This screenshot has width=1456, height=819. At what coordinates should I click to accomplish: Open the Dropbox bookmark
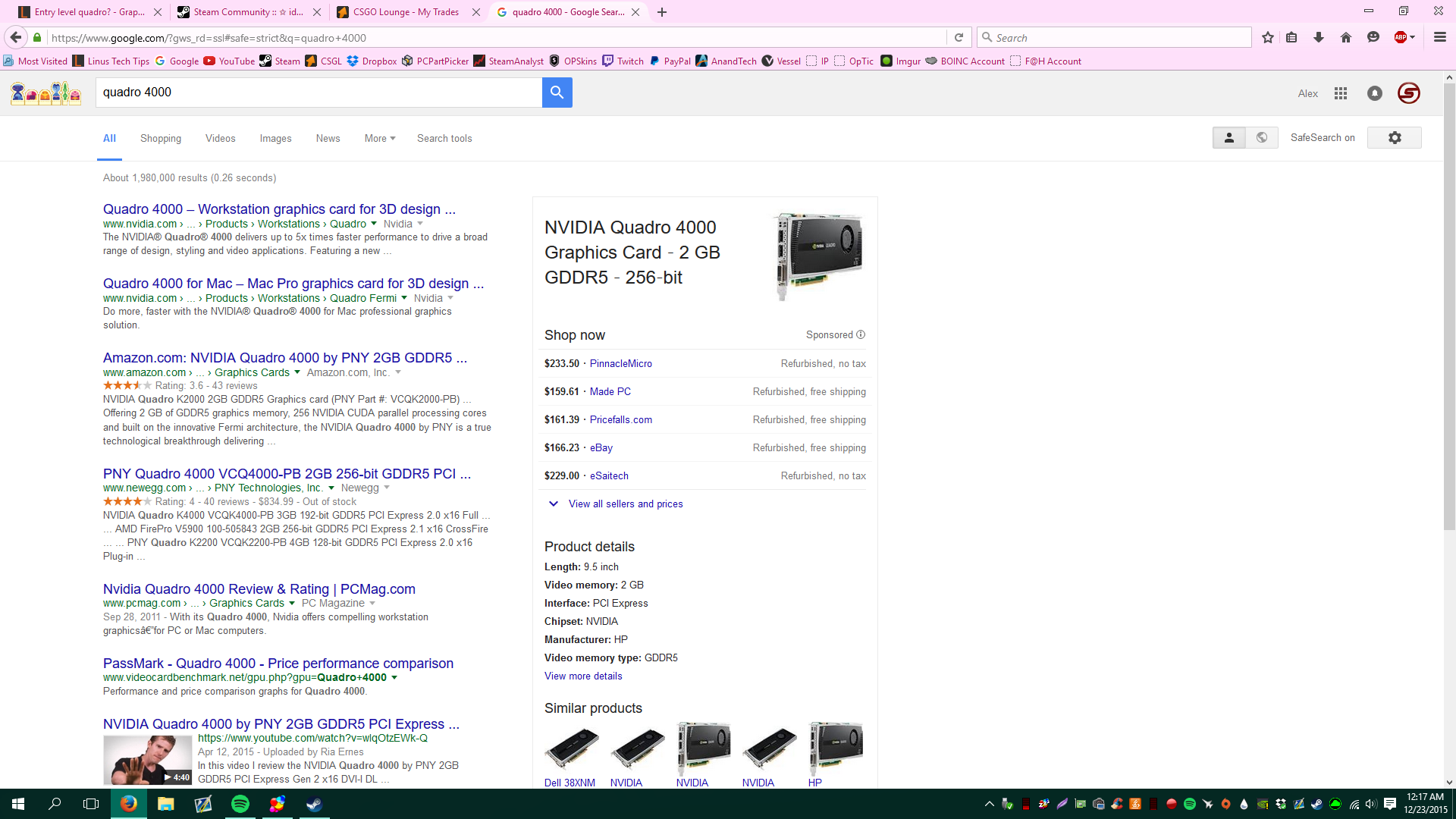[x=372, y=61]
